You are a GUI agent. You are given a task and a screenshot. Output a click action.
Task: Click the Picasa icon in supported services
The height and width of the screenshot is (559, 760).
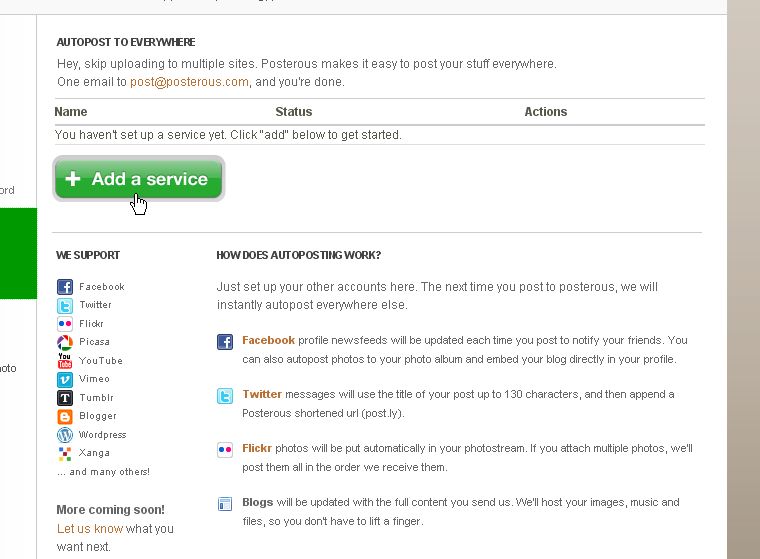click(x=64, y=342)
